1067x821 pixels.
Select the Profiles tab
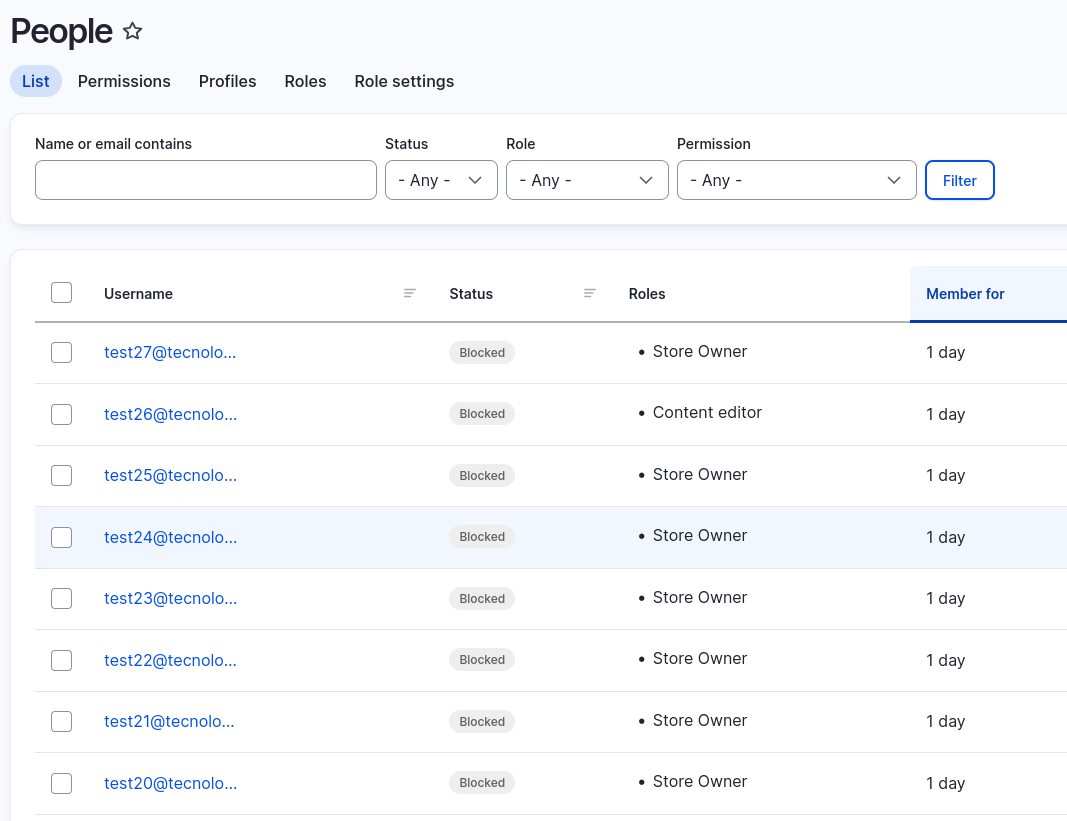click(227, 81)
